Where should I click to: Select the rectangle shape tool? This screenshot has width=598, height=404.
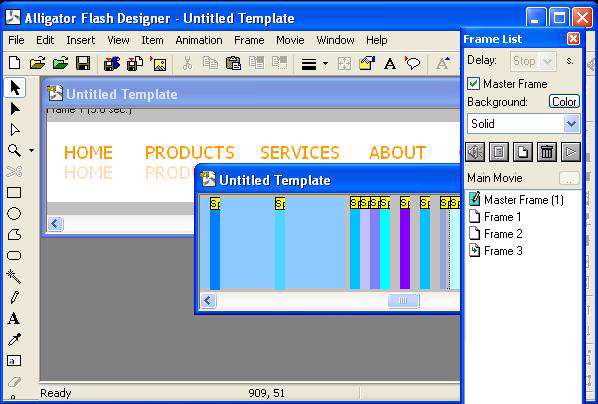coord(14,193)
